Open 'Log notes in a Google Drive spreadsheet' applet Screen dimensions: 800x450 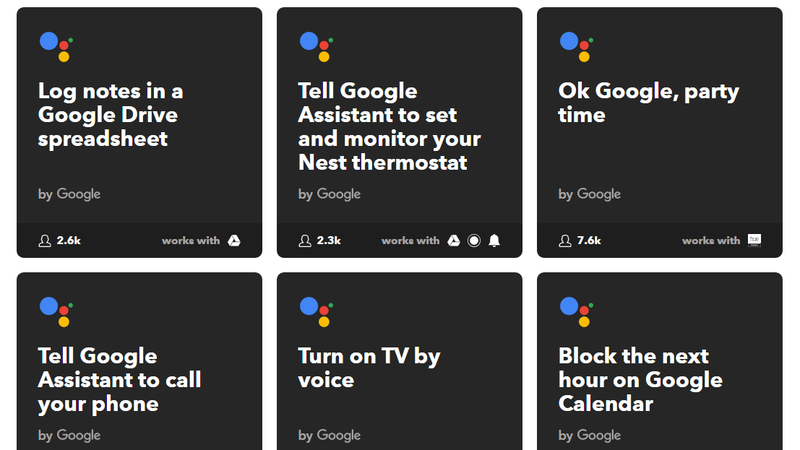point(111,115)
